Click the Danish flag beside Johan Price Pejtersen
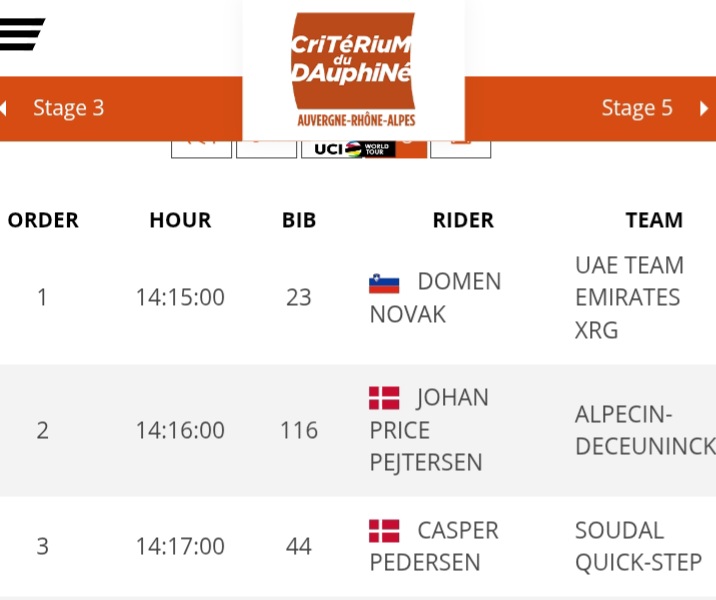Viewport: 716px width, 600px height. (384, 399)
